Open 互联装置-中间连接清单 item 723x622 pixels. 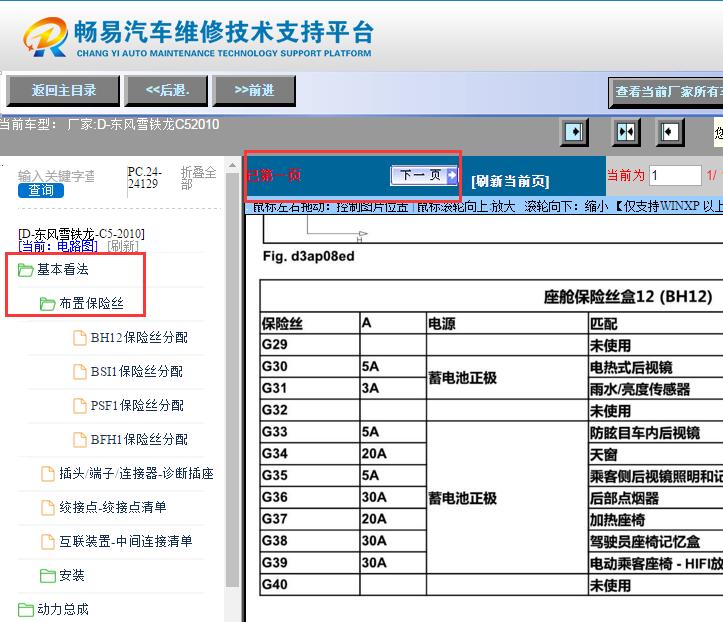pyautogui.click(x=125, y=541)
